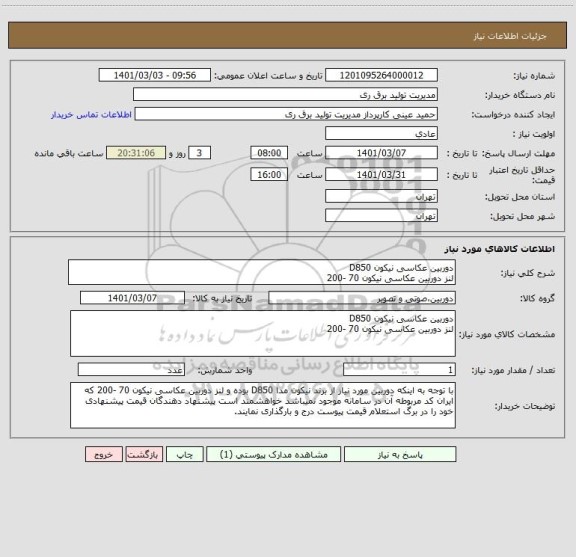The image size is (576, 557).
Task: Click the واحد شمارش label
Action: click(225, 370)
